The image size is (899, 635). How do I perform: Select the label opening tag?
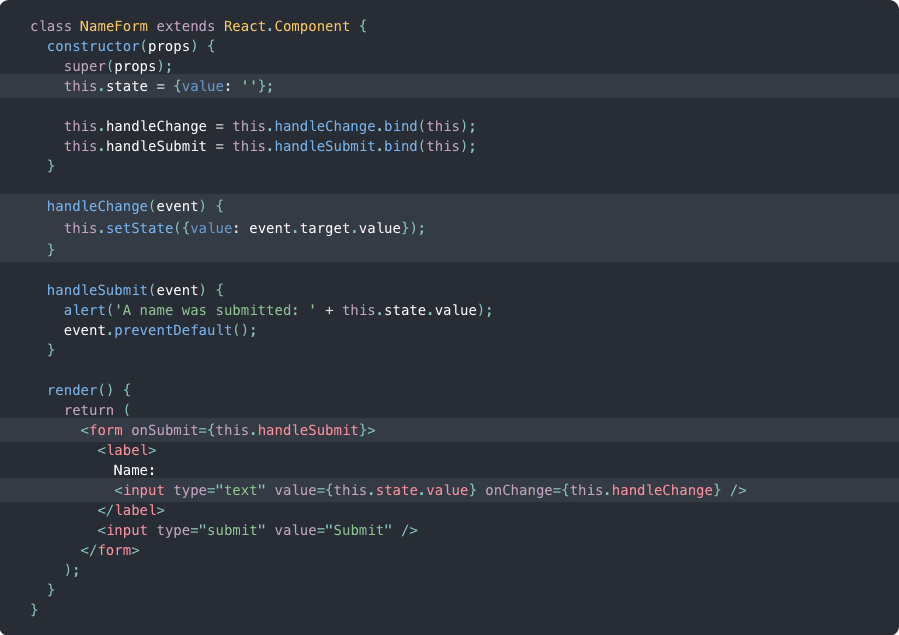127,450
